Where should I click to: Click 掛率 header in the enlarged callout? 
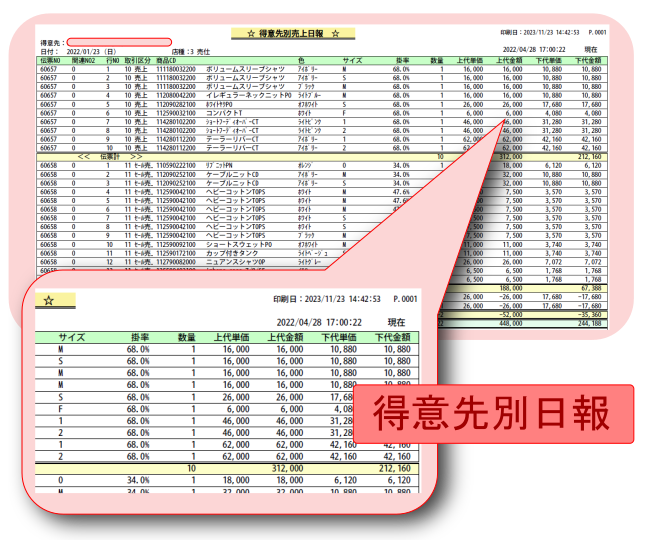[x=140, y=337]
